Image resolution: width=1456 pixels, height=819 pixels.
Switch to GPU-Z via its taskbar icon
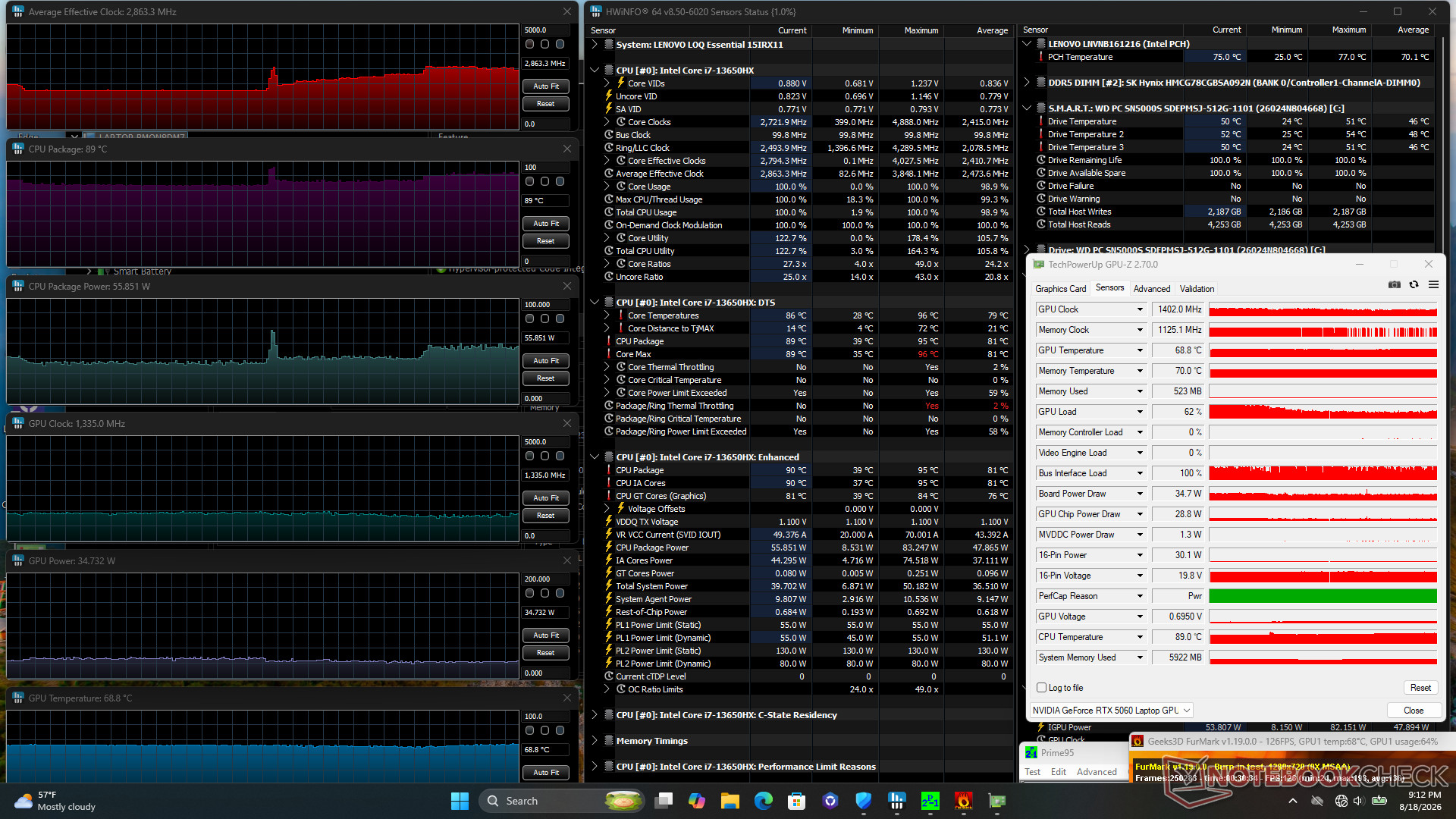(997, 801)
